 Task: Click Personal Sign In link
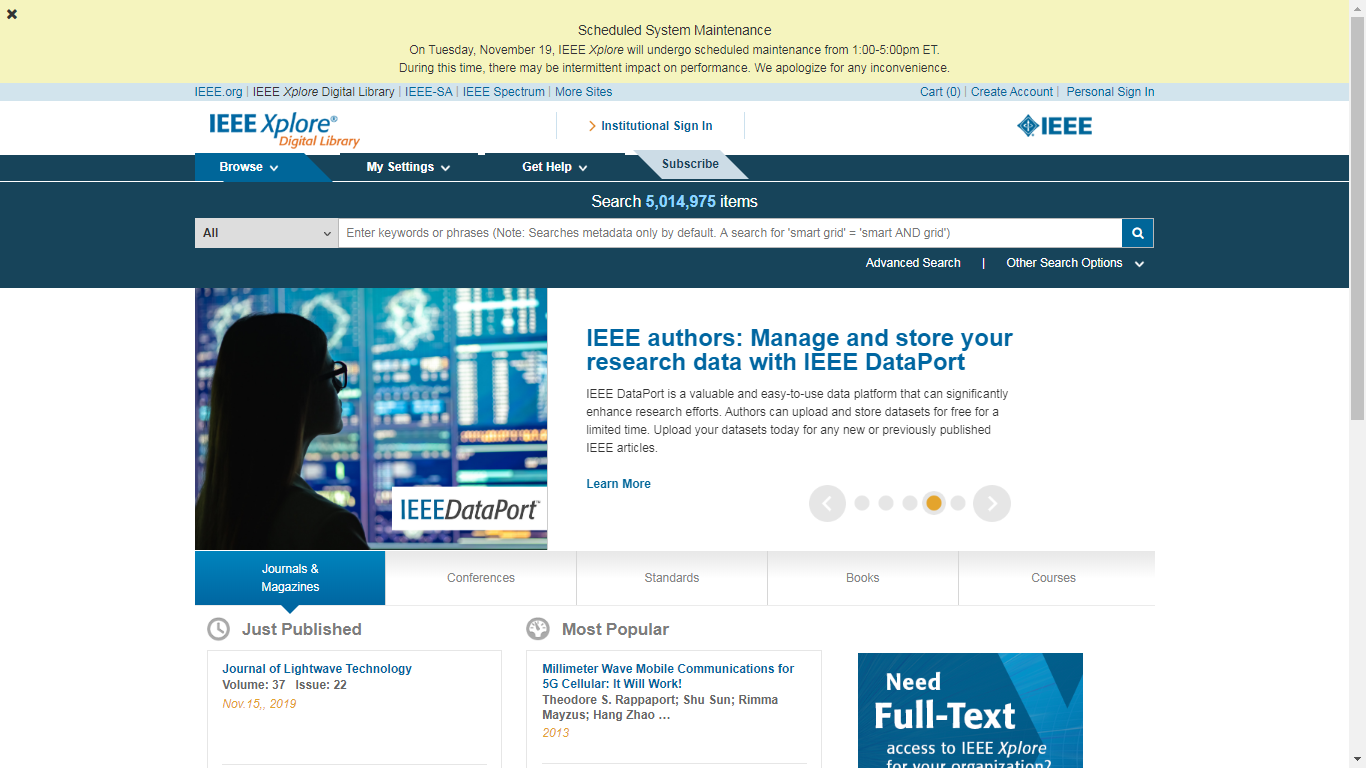tap(1110, 92)
